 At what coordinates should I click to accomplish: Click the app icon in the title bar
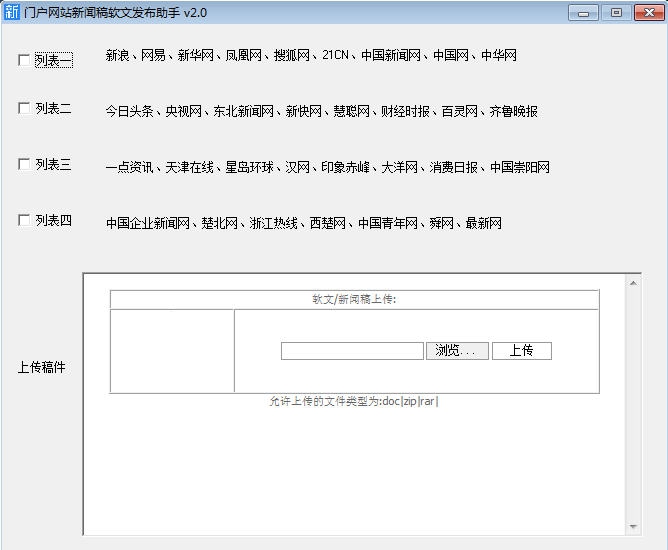[12, 12]
